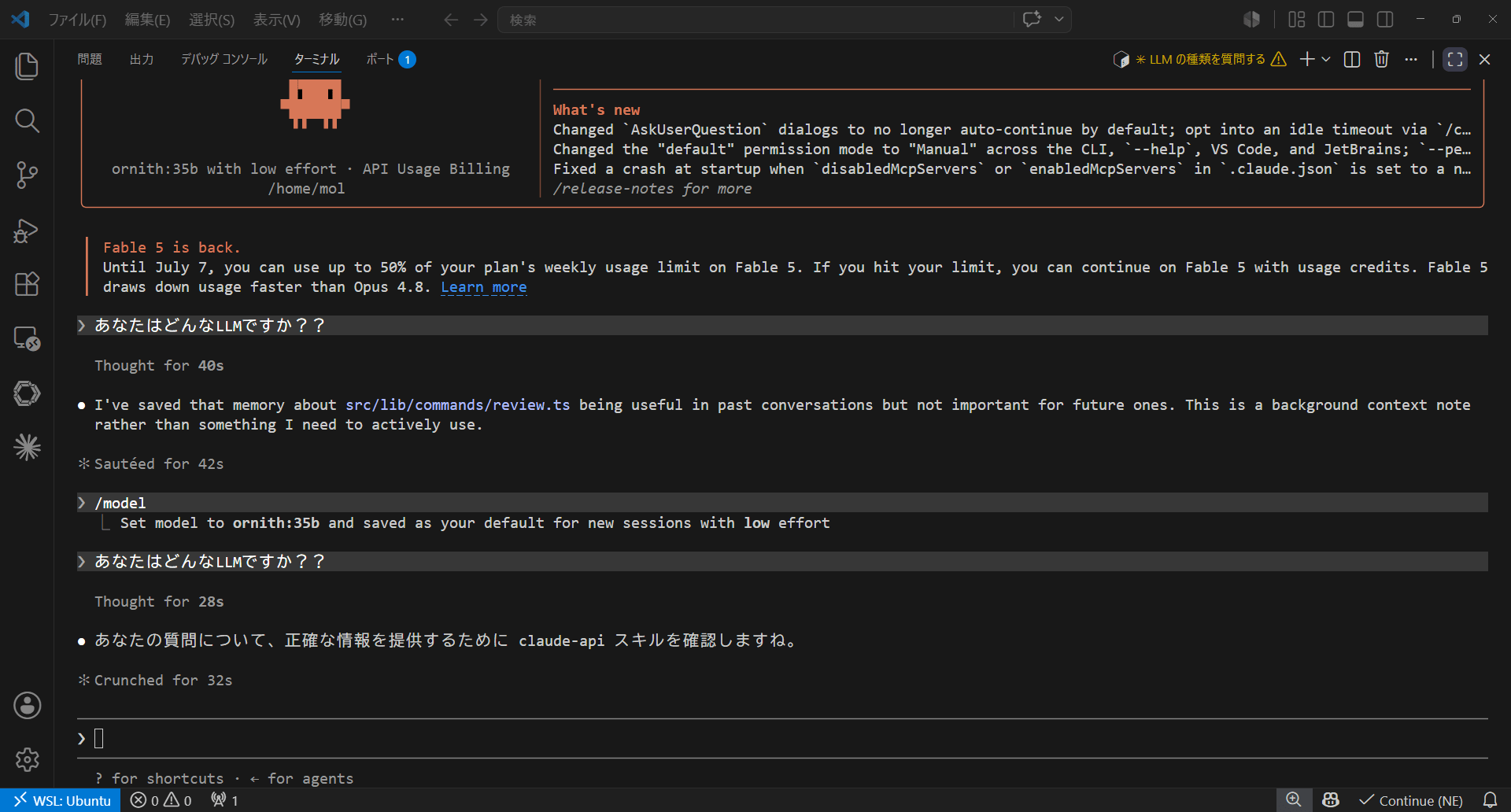Image resolution: width=1511 pixels, height=812 pixels.
Task: Open the Search view icon
Action: [x=27, y=120]
